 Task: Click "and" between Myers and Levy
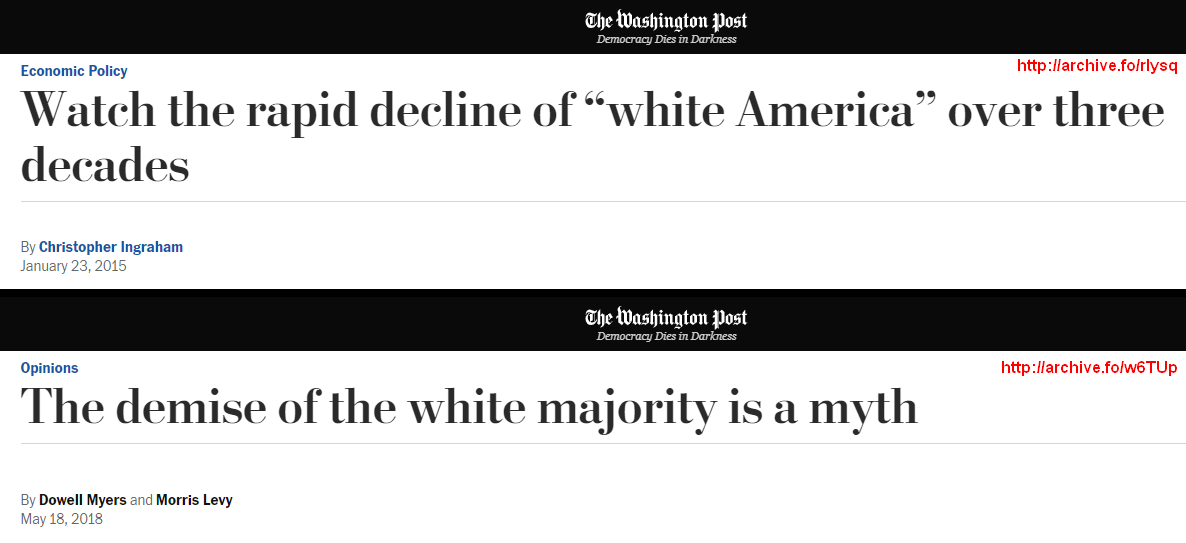click(x=141, y=500)
